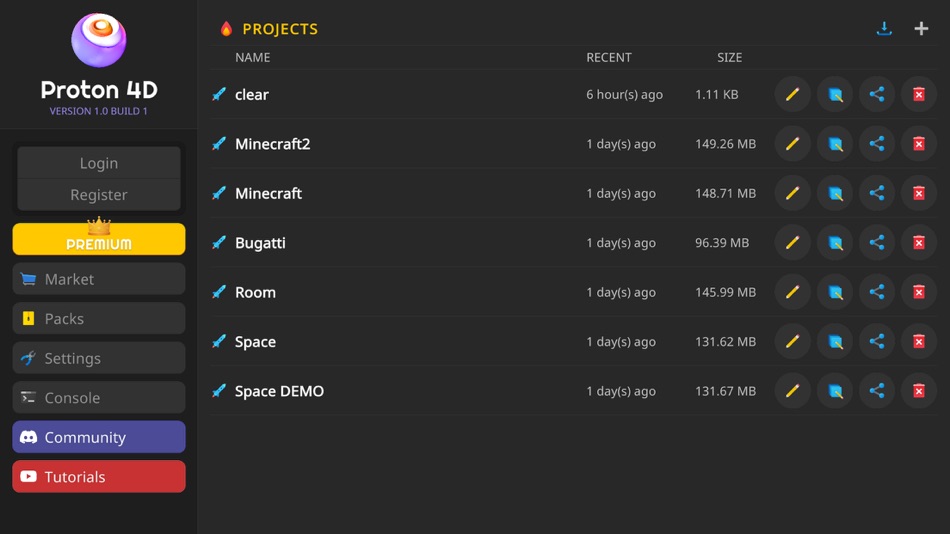Open the Space DEMO project entry

(279, 391)
